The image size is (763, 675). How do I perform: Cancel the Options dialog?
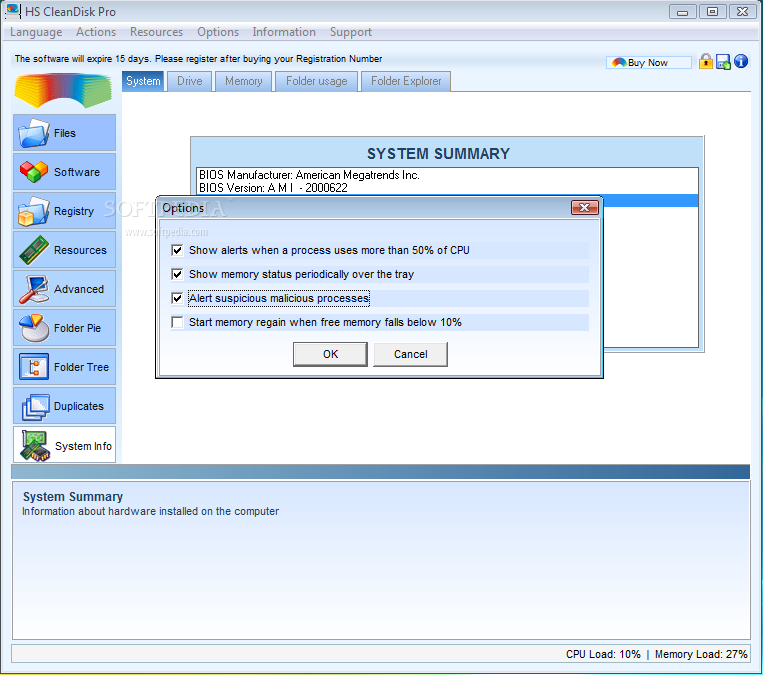pyautogui.click(x=410, y=354)
